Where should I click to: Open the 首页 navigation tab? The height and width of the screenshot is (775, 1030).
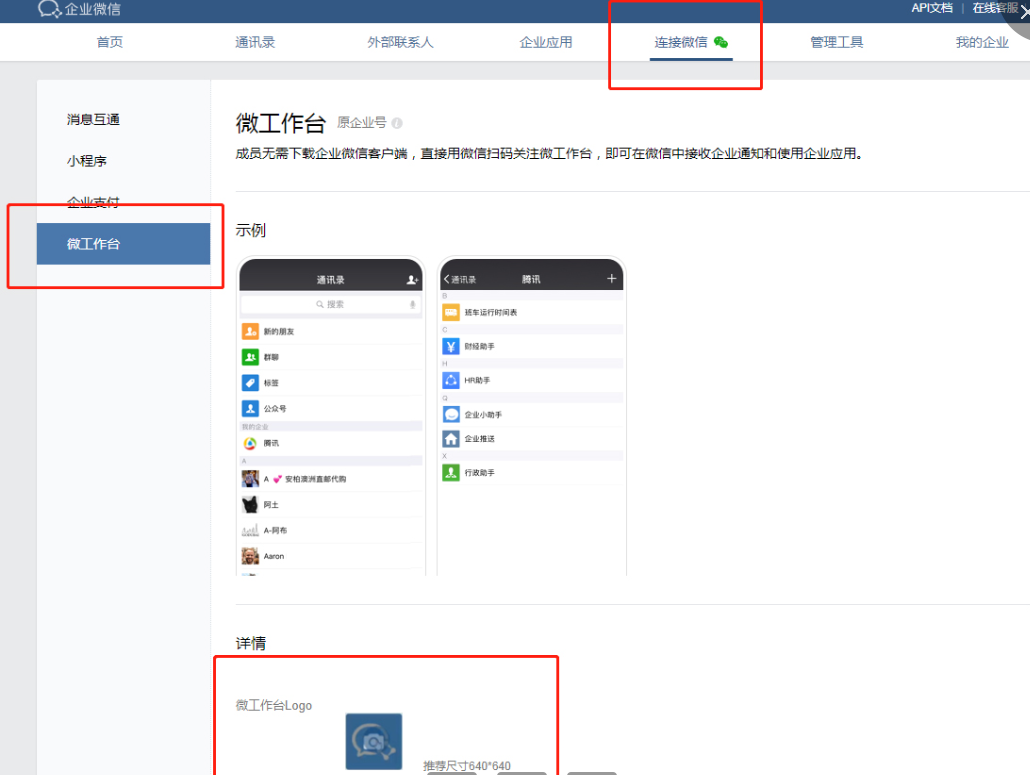[x=110, y=42]
